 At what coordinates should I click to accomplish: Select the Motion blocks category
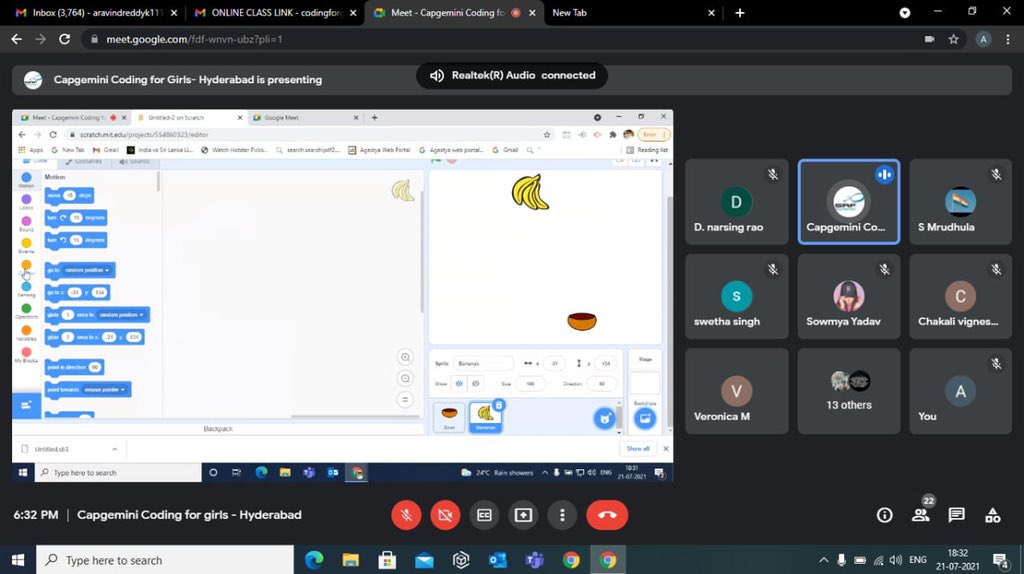click(x=26, y=180)
